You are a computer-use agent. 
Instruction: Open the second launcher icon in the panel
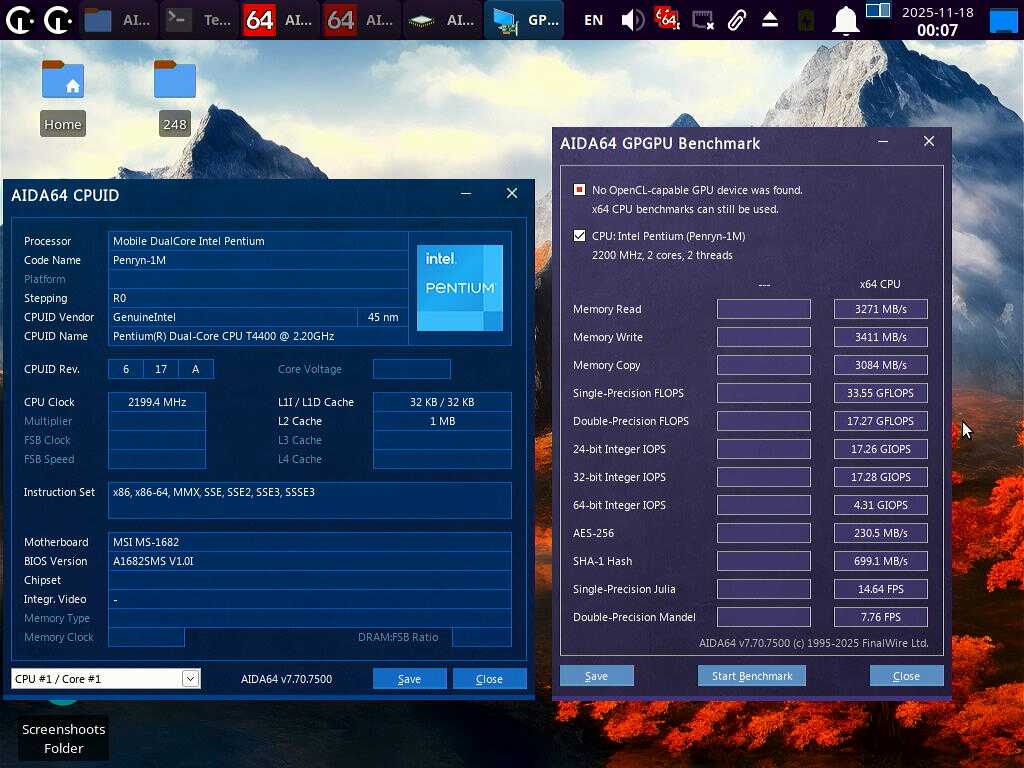tap(58, 20)
